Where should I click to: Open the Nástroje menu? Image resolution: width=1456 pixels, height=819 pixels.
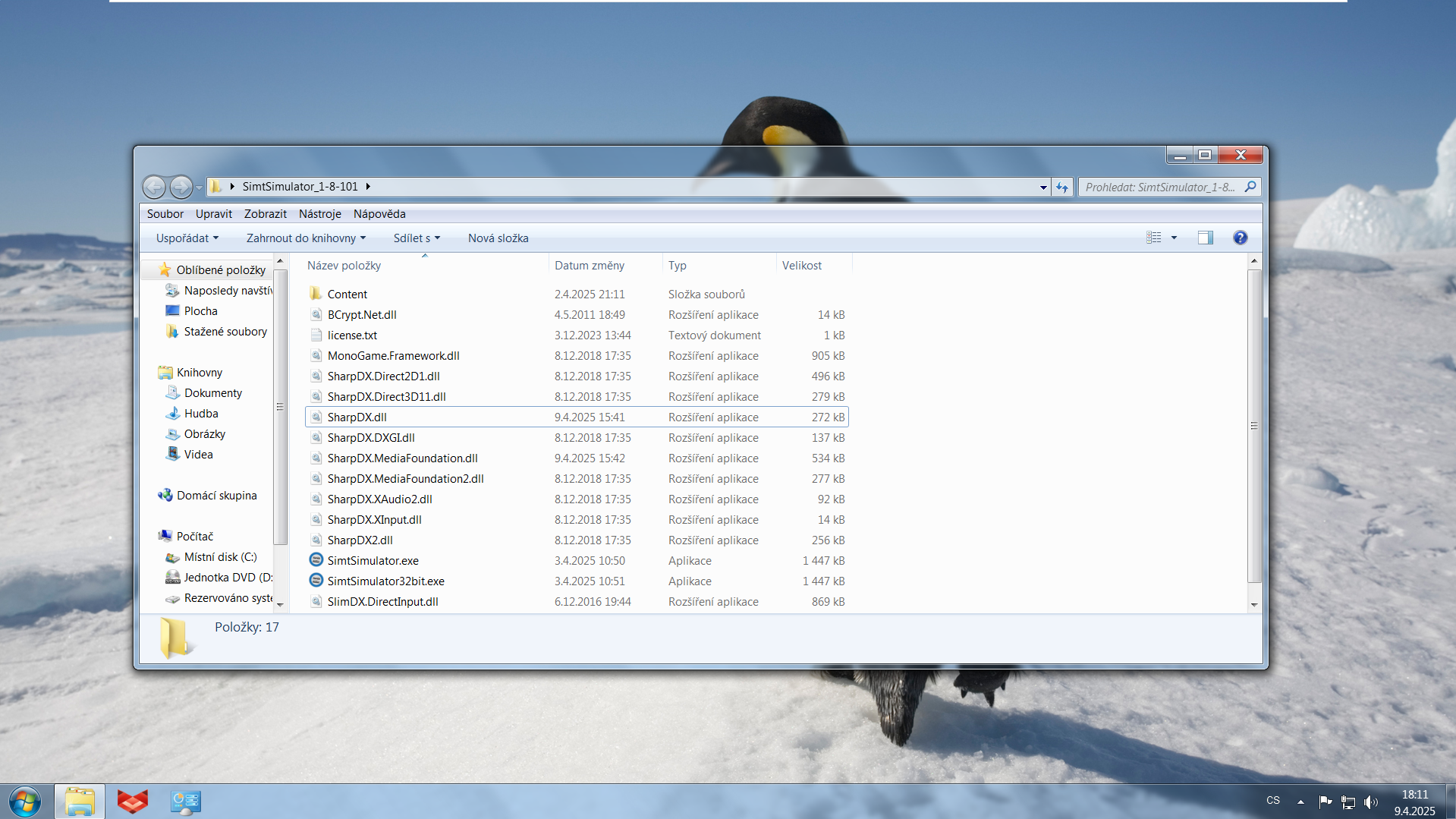(319, 214)
